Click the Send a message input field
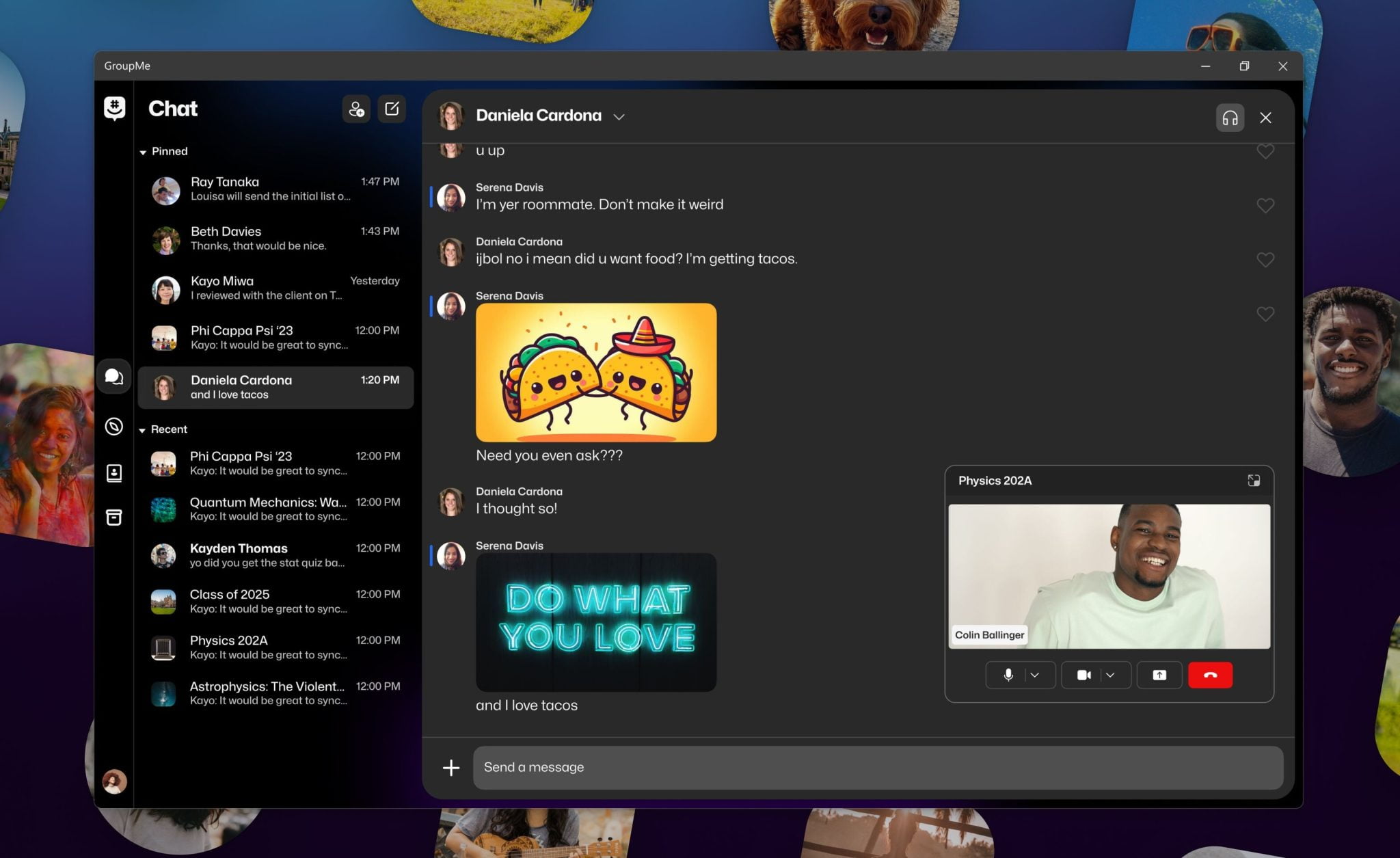Image resolution: width=1400 pixels, height=858 pixels. (x=875, y=767)
